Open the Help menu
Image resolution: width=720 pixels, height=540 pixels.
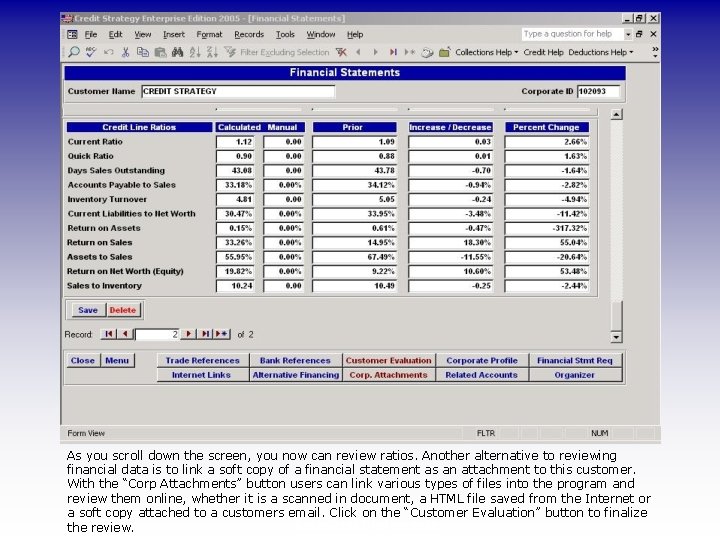click(354, 34)
